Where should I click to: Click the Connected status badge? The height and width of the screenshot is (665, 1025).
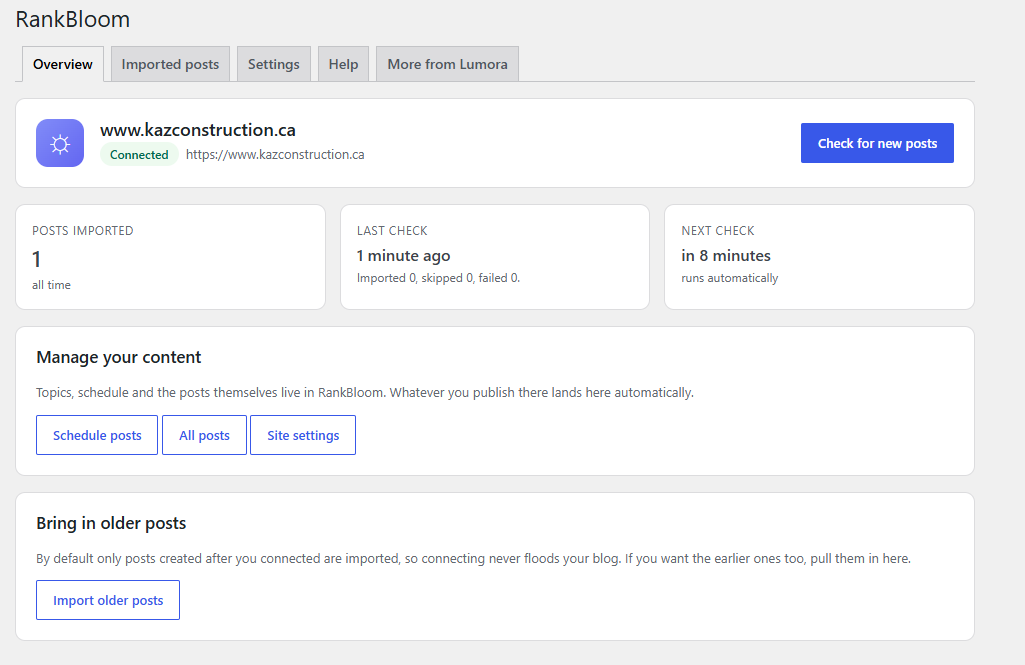point(139,154)
